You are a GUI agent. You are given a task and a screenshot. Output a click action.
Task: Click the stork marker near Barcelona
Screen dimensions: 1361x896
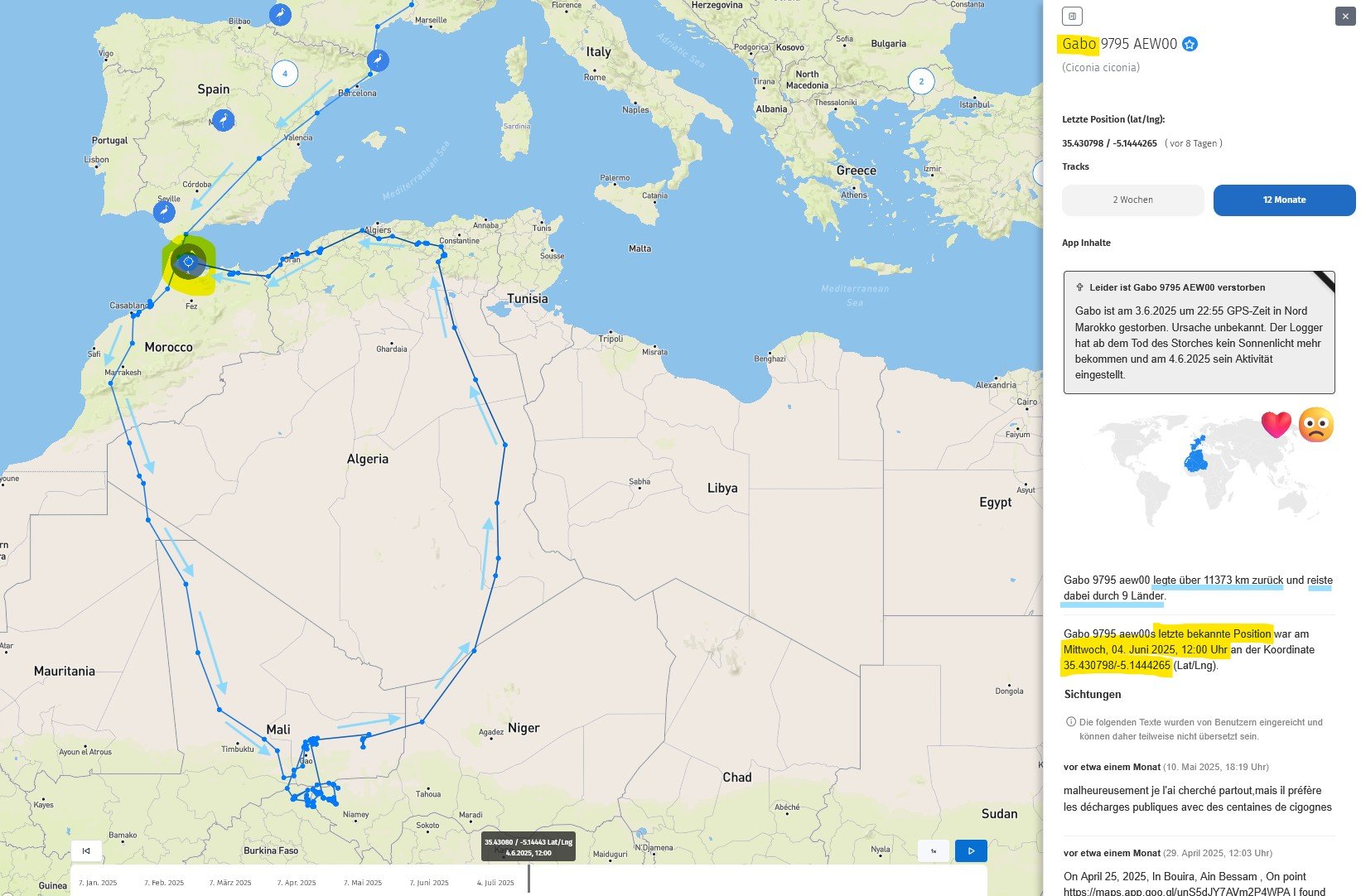pyautogui.click(x=378, y=60)
